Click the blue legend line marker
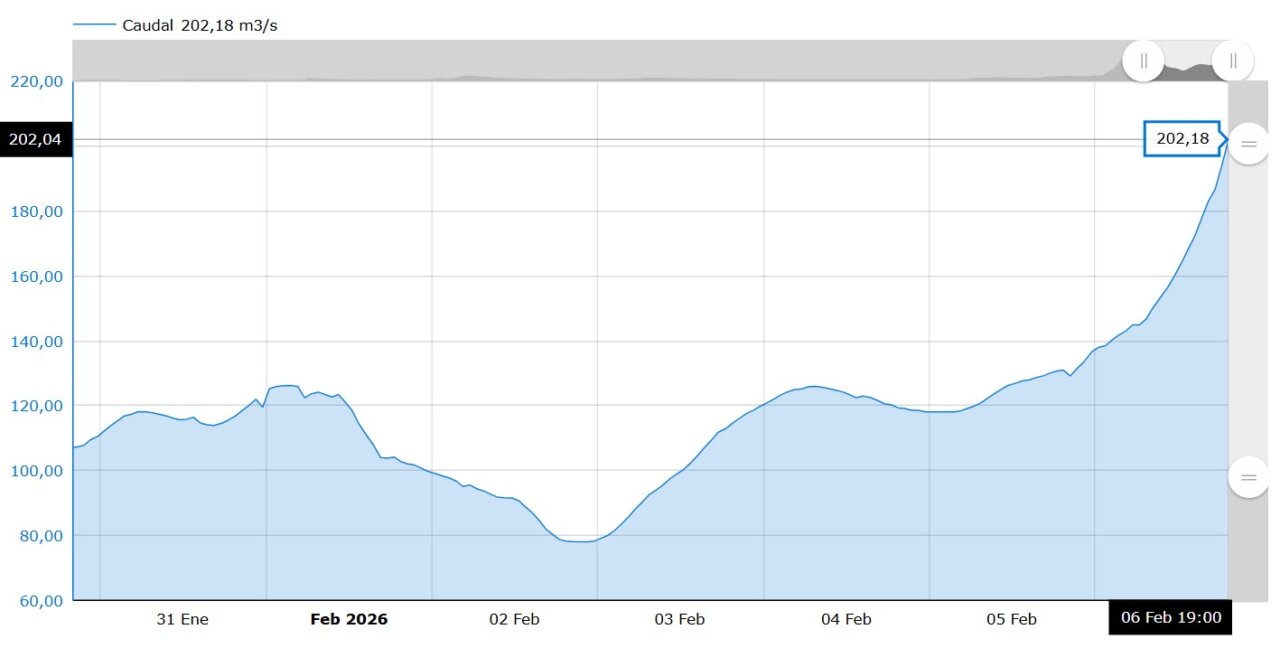Screen dimensions: 1280x648 pyautogui.click(x=94, y=25)
